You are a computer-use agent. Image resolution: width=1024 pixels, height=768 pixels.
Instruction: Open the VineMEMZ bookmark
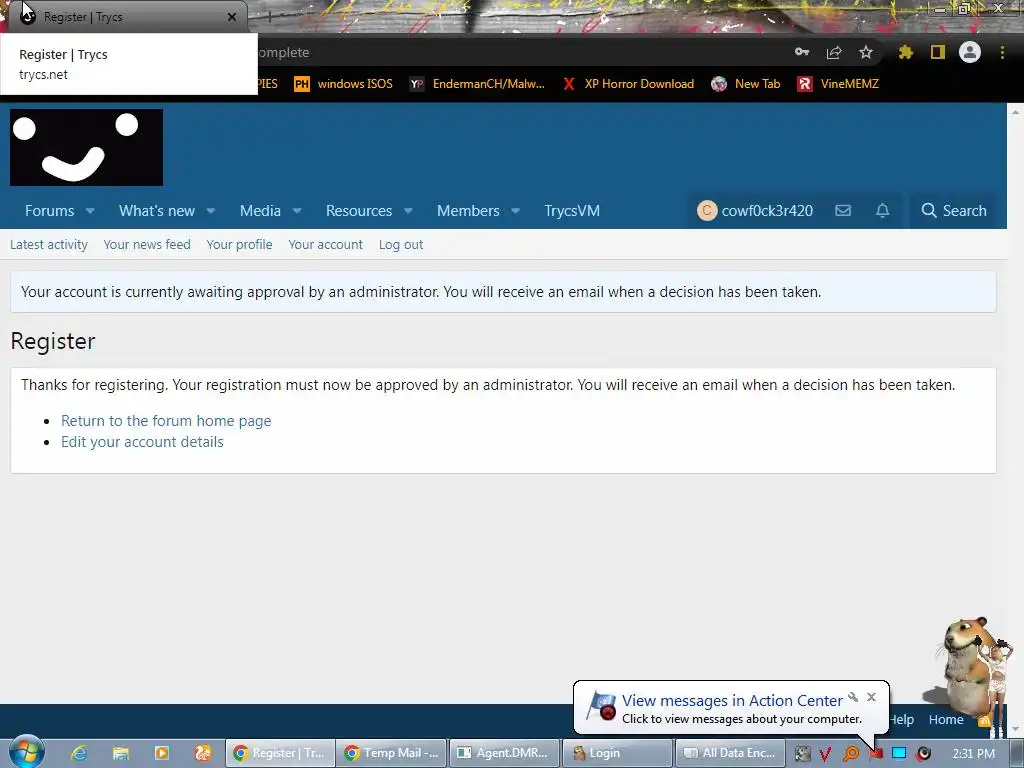tap(838, 84)
